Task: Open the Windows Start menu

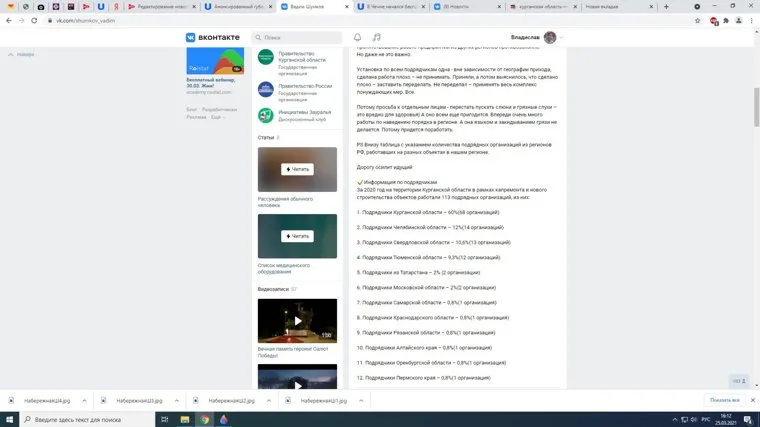Action: point(8,419)
